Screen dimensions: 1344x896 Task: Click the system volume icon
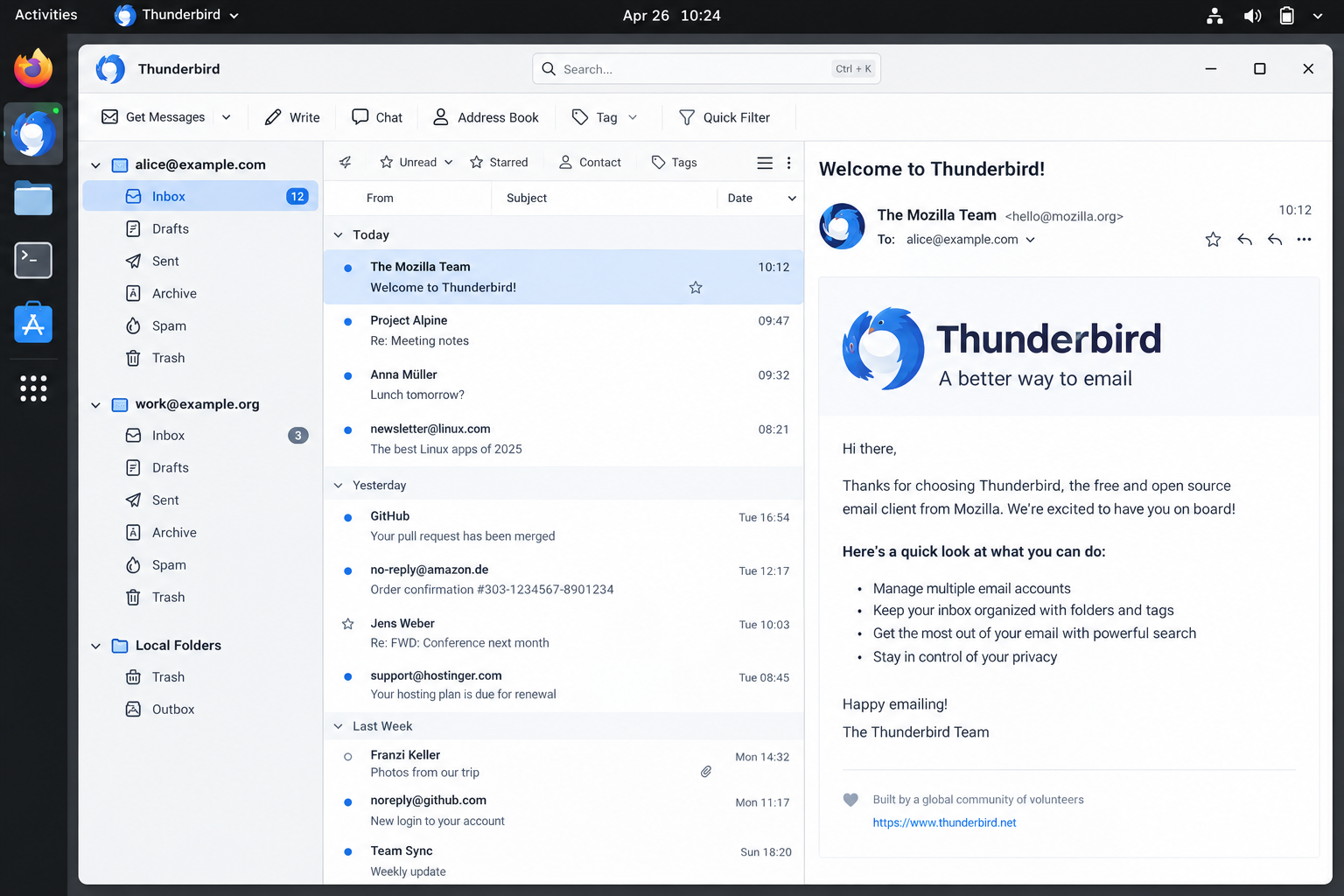pyautogui.click(x=1253, y=16)
